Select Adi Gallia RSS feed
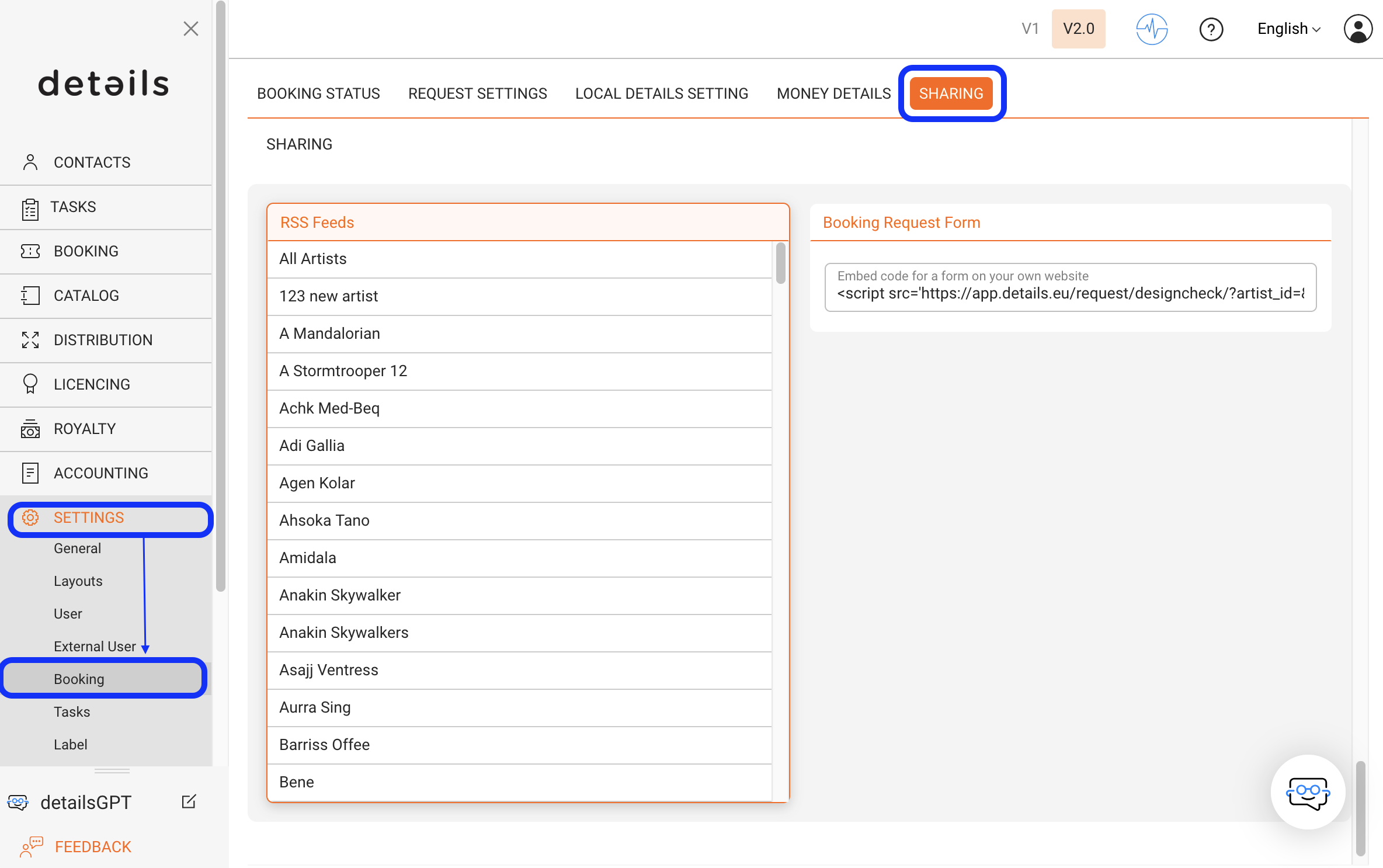This screenshot has width=1383, height=868. pyautogui.click(x=519, y=446)
